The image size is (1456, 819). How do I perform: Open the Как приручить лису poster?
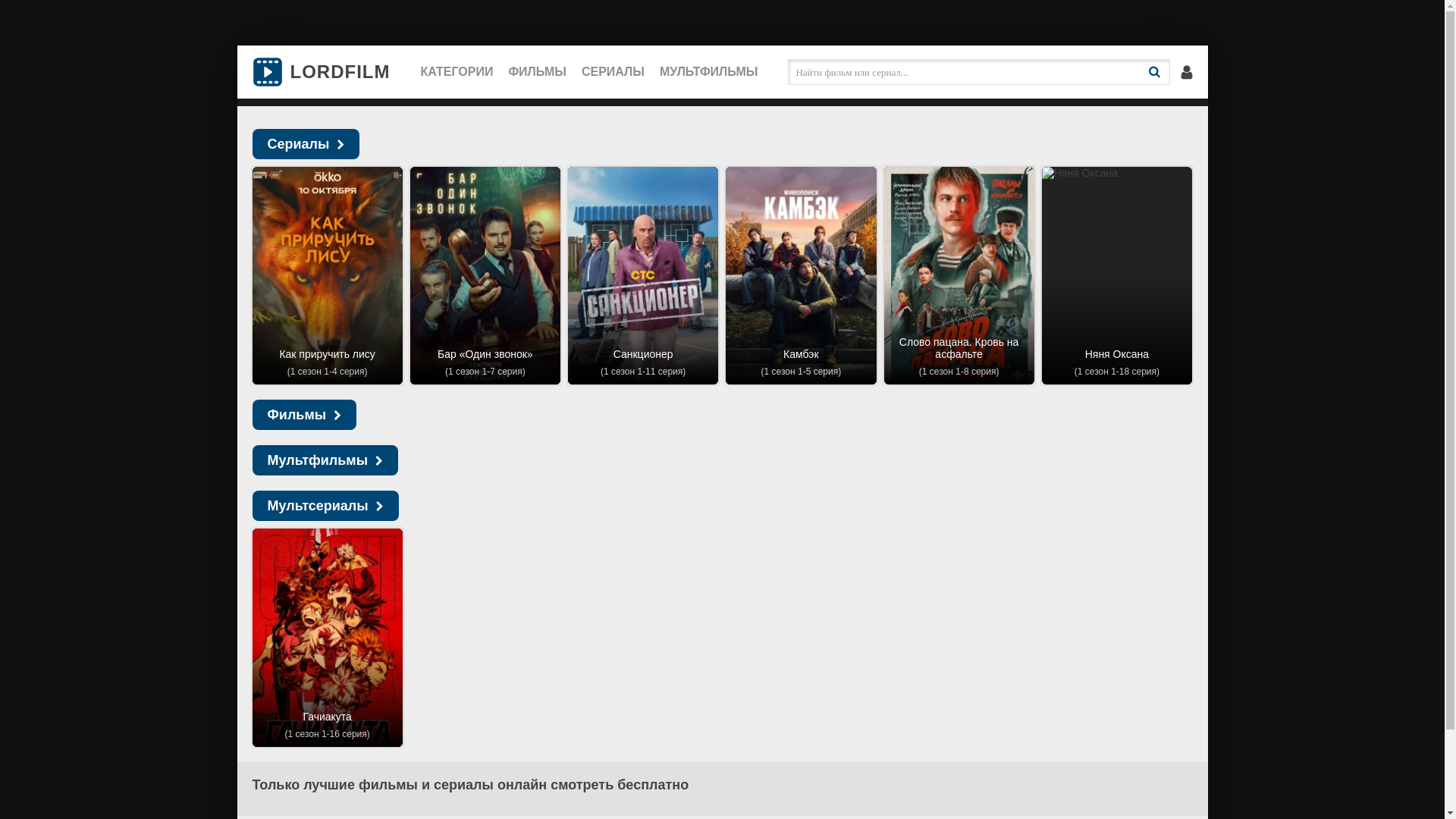tap(328, 275)
